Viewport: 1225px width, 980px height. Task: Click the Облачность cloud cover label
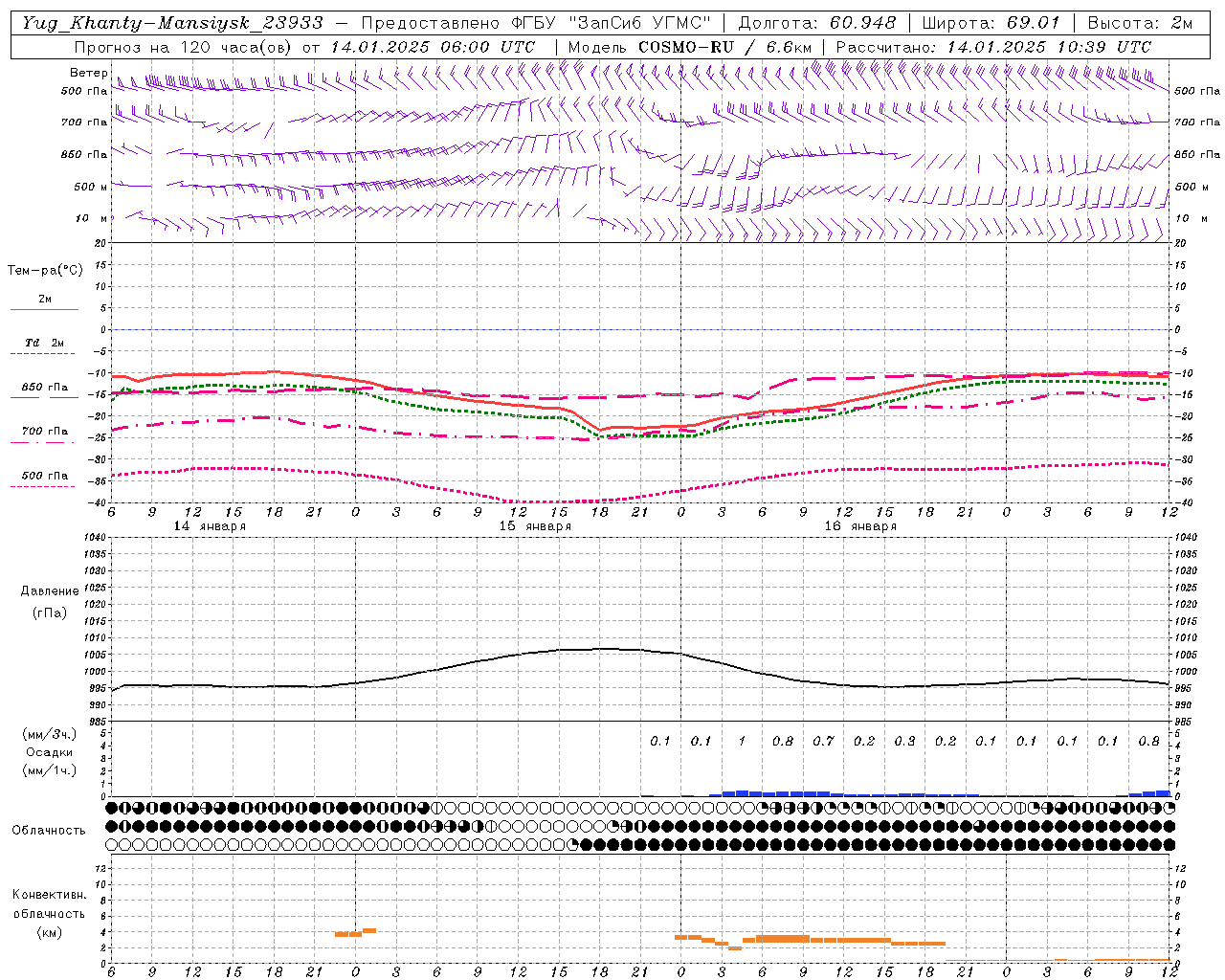coord(49,831)
